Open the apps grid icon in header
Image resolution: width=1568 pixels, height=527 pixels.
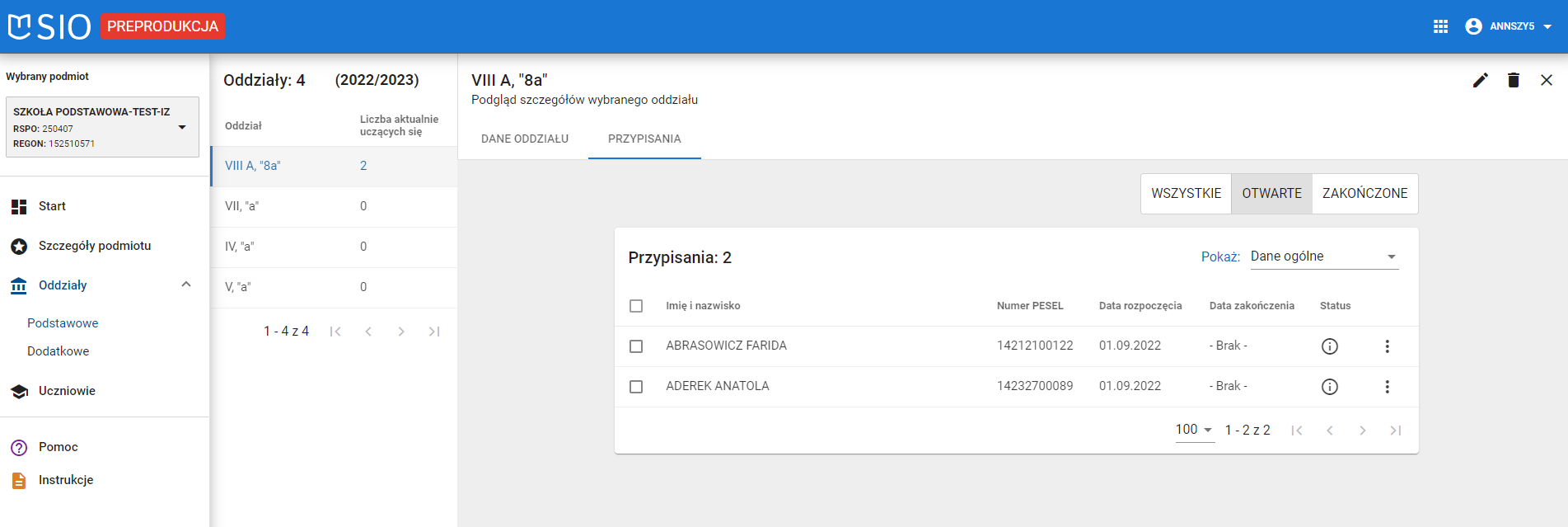point(1440,26)
